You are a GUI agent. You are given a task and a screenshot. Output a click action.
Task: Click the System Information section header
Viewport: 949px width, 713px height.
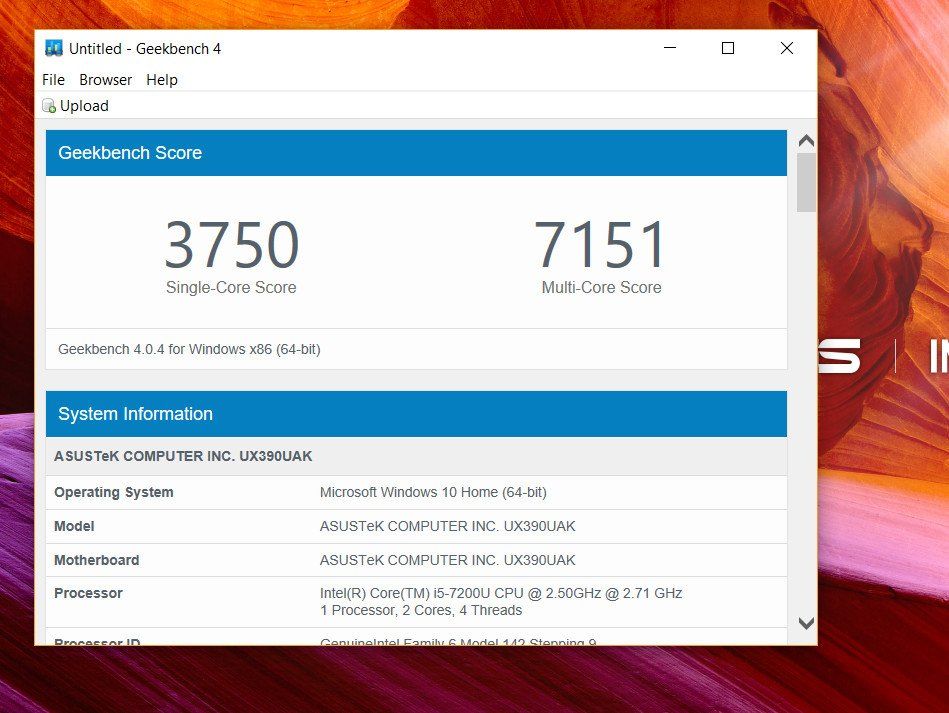416,414
